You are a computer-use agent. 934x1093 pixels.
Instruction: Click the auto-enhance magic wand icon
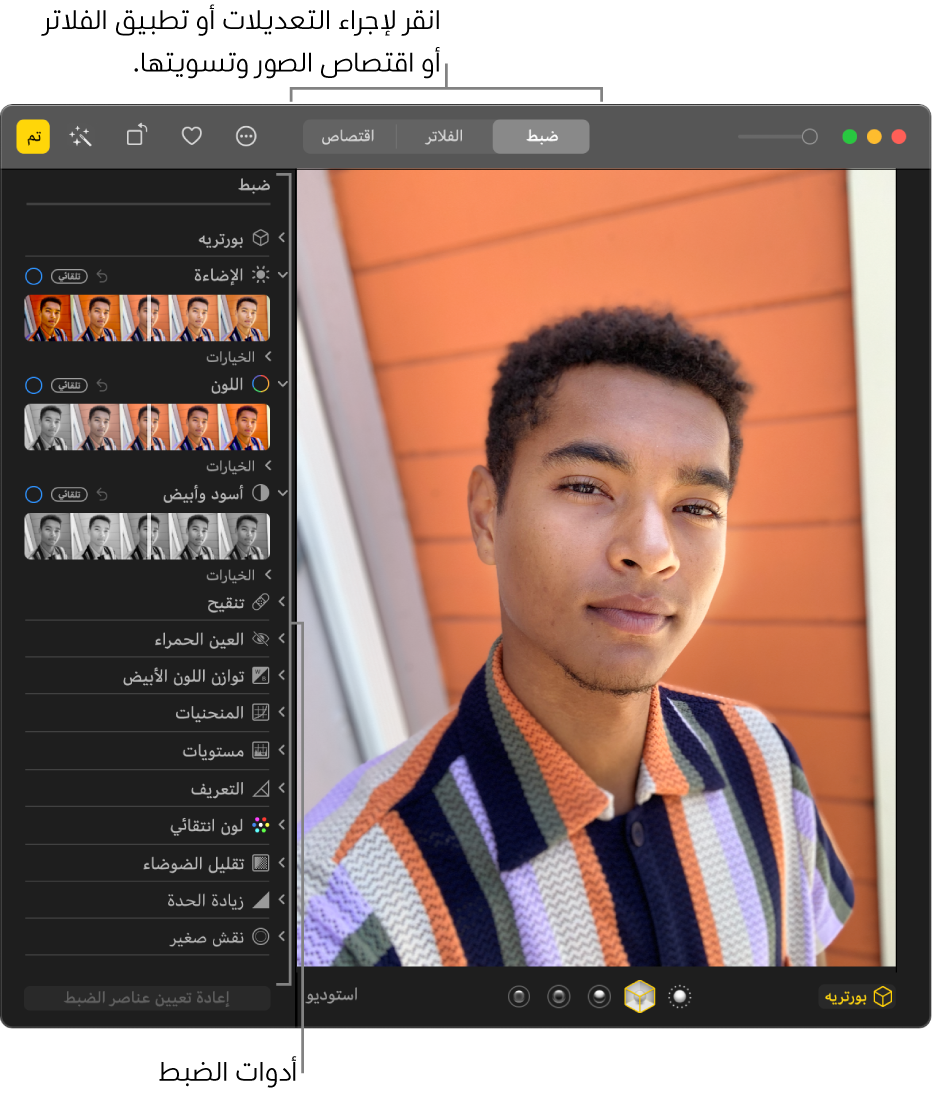(x=81, y=137)
